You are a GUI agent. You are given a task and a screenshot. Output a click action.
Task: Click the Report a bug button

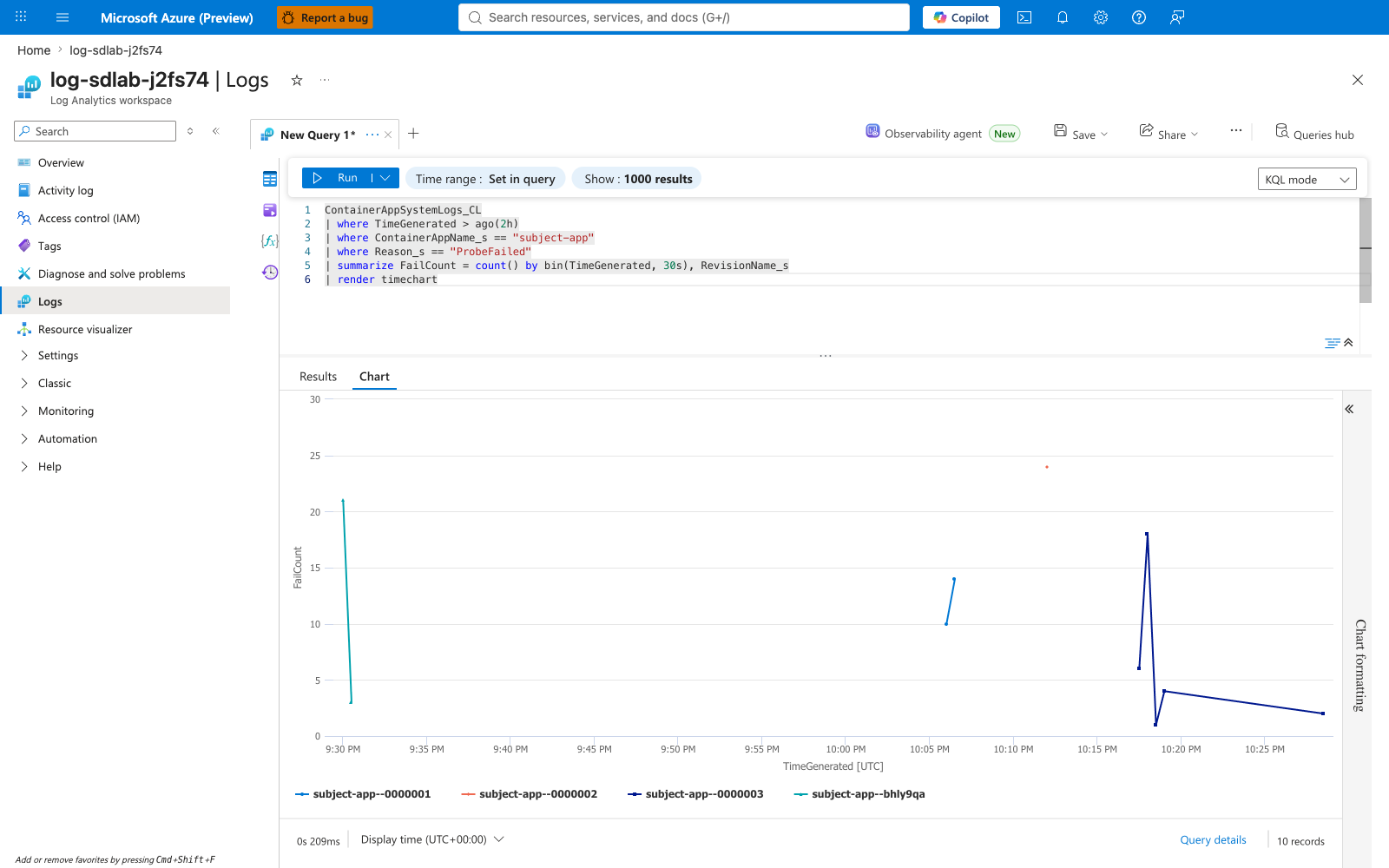[325, 17]
